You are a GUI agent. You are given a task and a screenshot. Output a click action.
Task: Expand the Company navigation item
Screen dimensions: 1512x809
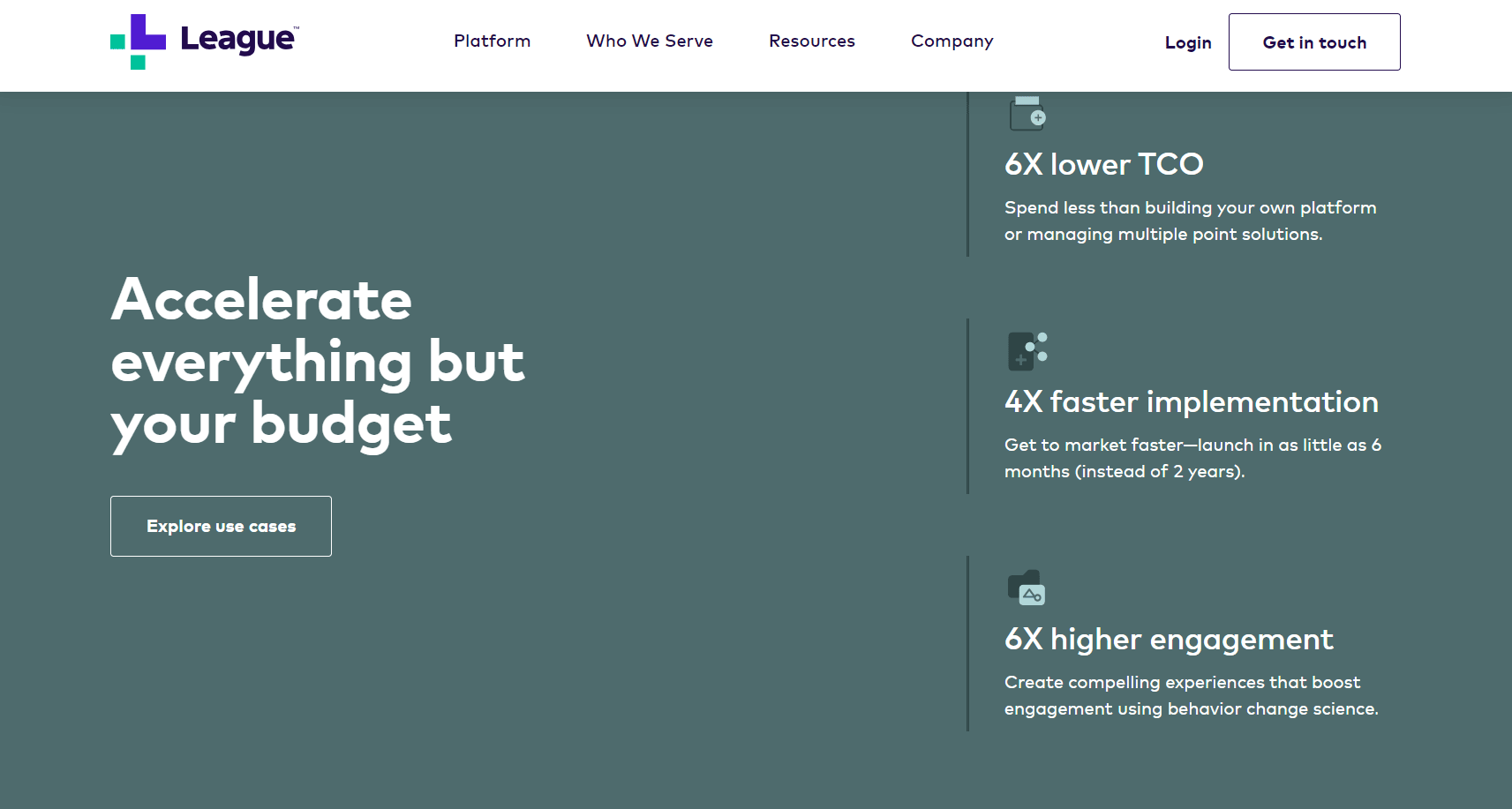pyautogui.click(x=952, y=41)
